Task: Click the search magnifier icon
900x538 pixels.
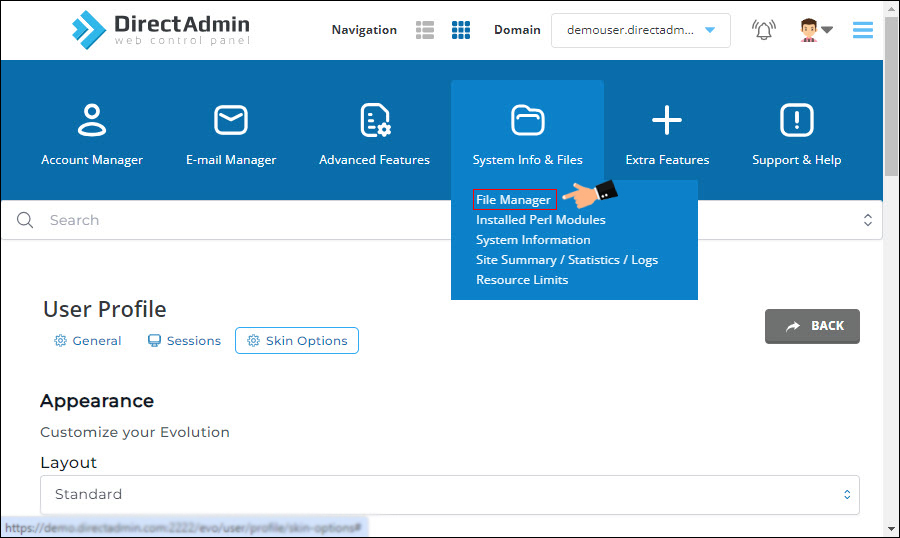Action: 25,220
